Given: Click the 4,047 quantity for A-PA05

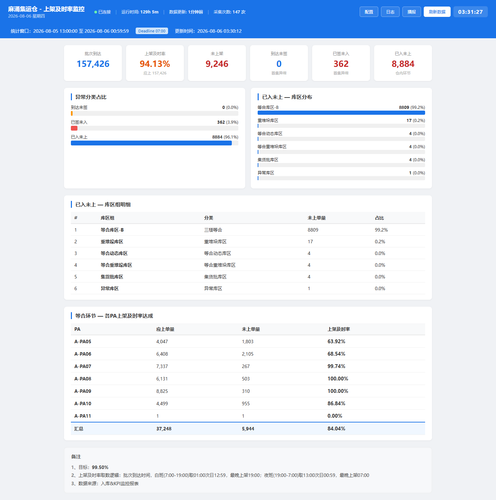Looking at the screenshot, I should click(x=162, y=342).
